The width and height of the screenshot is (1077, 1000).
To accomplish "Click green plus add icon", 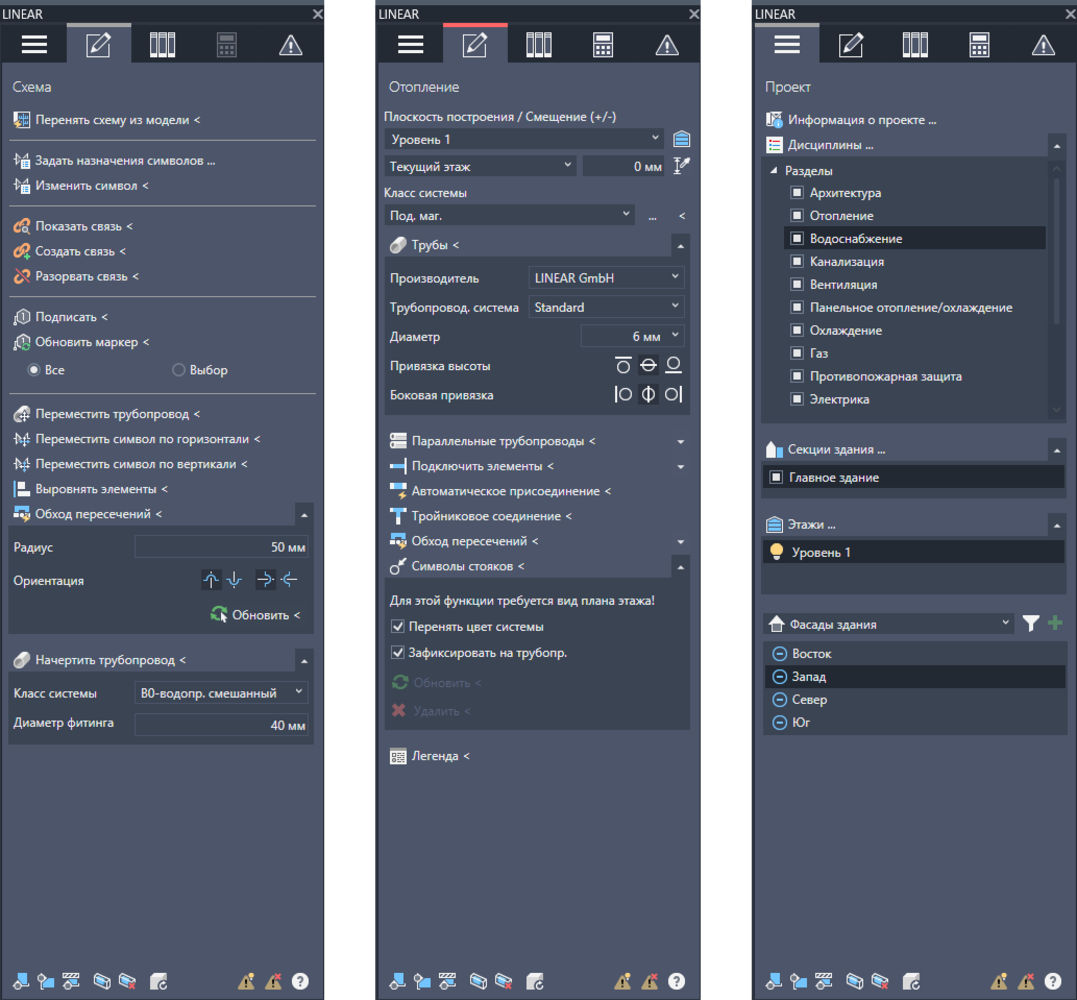I will coord(1055,623).
